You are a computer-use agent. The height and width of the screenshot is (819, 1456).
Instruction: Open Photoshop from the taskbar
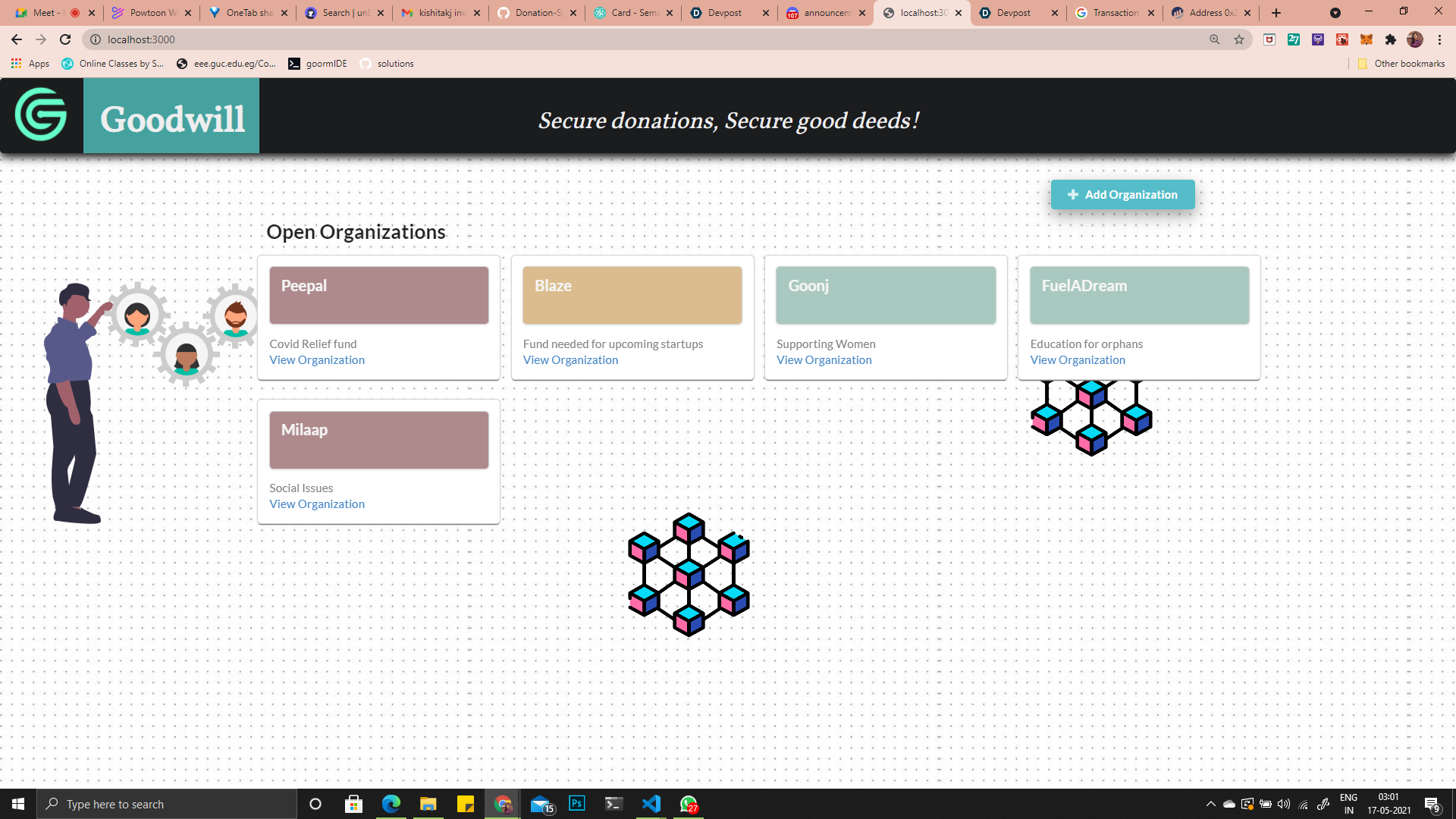click(x=577, y=804)
